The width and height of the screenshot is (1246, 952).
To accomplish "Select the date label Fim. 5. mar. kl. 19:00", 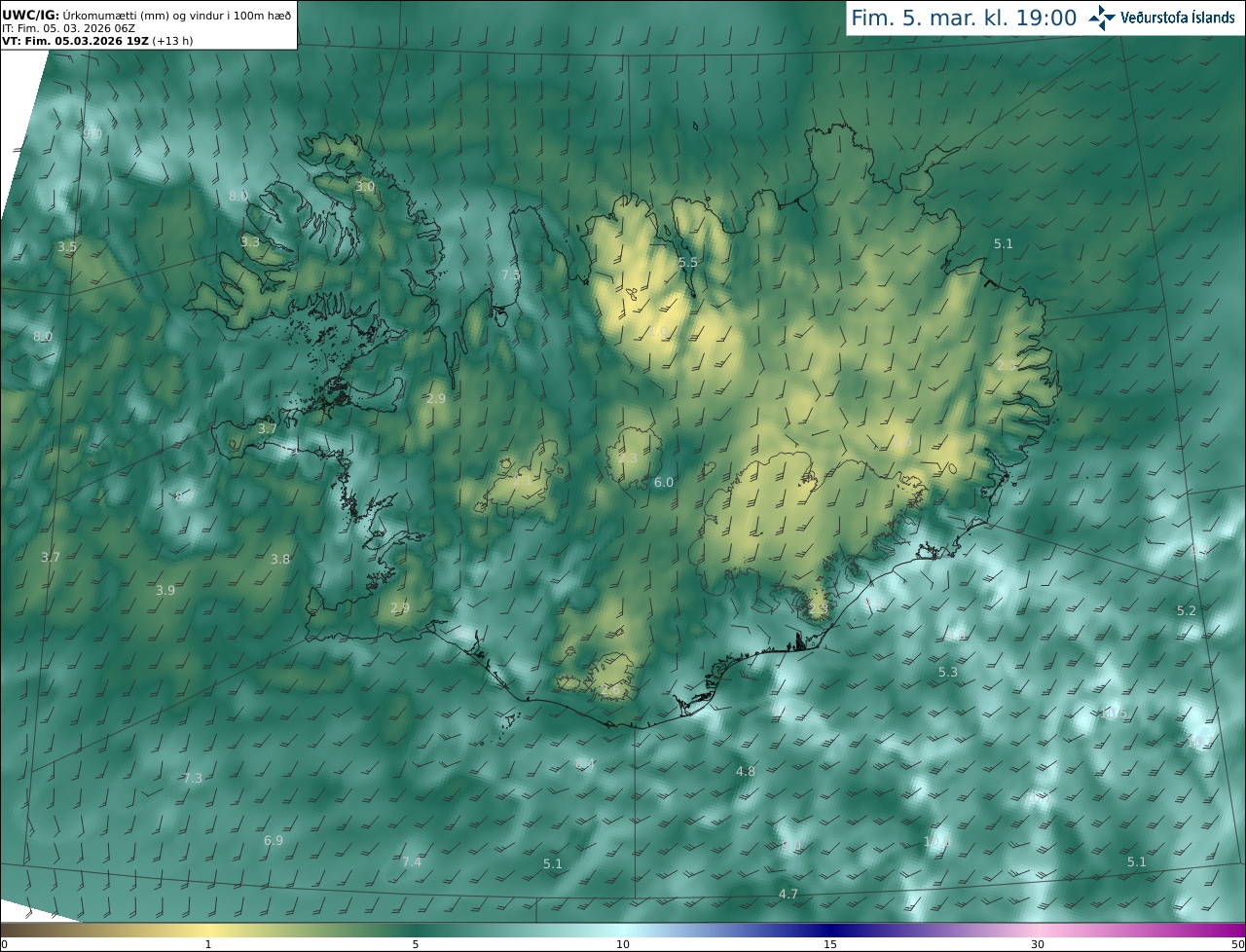I will click(964, 18).
